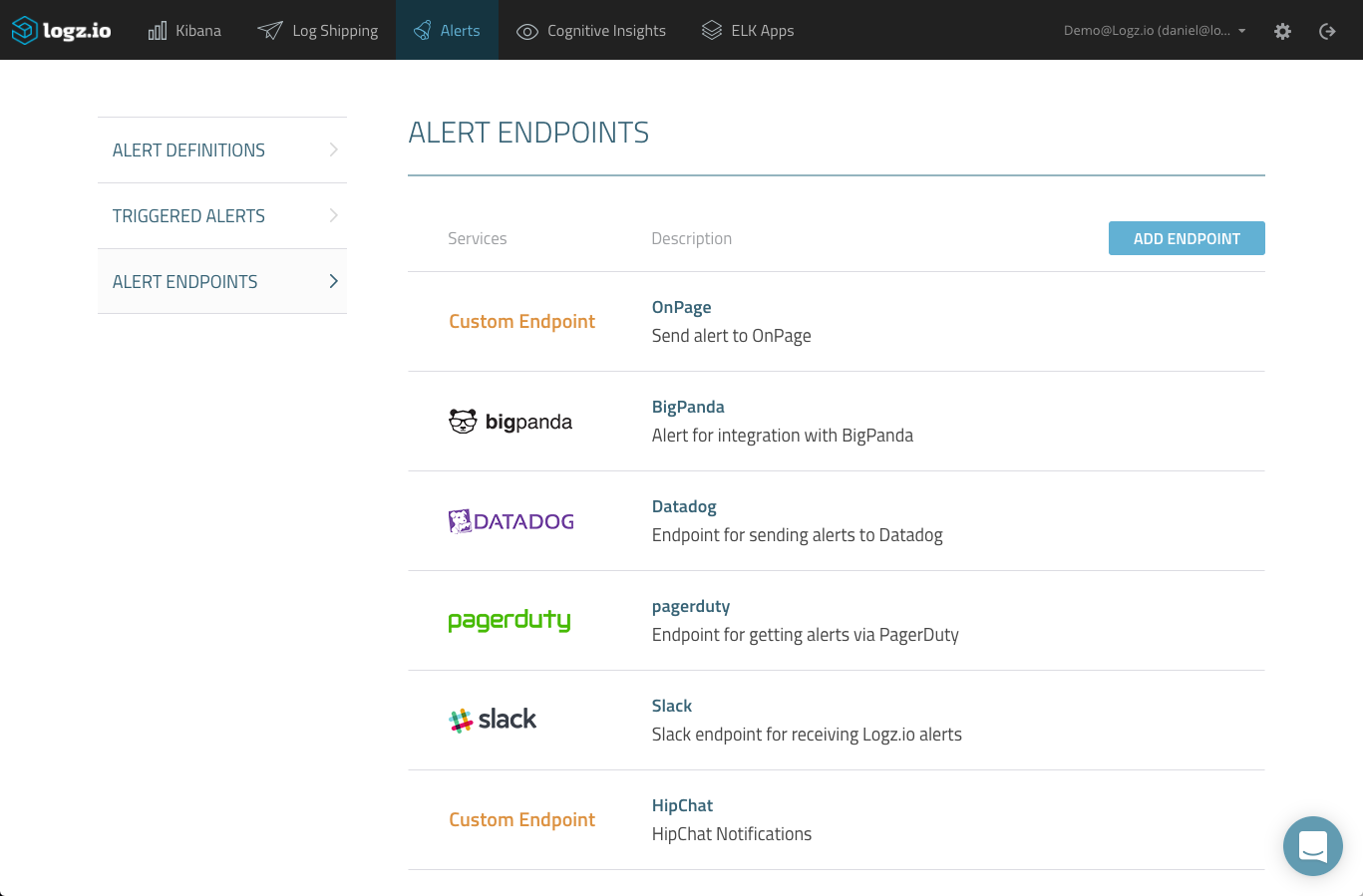Open the Cognitive Insights tab

click(x=590, y=31)
